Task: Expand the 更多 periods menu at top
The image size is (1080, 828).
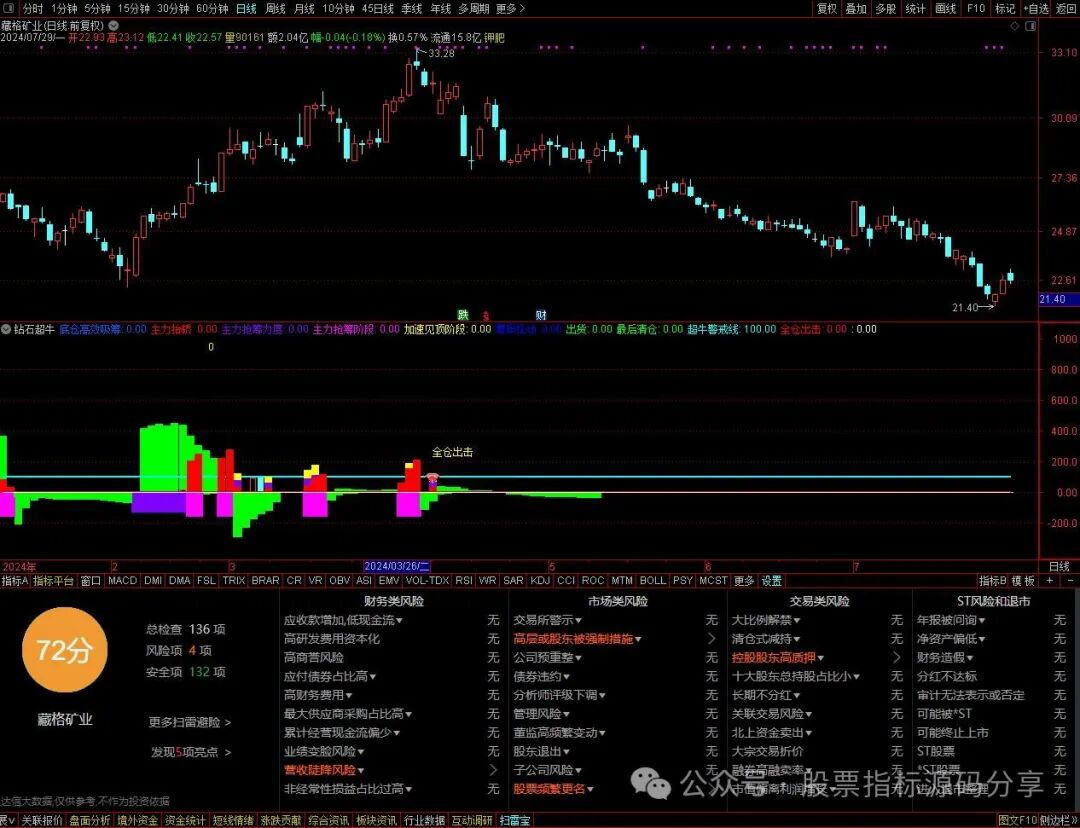Action: pyautogui.click(x=510, y=8)
